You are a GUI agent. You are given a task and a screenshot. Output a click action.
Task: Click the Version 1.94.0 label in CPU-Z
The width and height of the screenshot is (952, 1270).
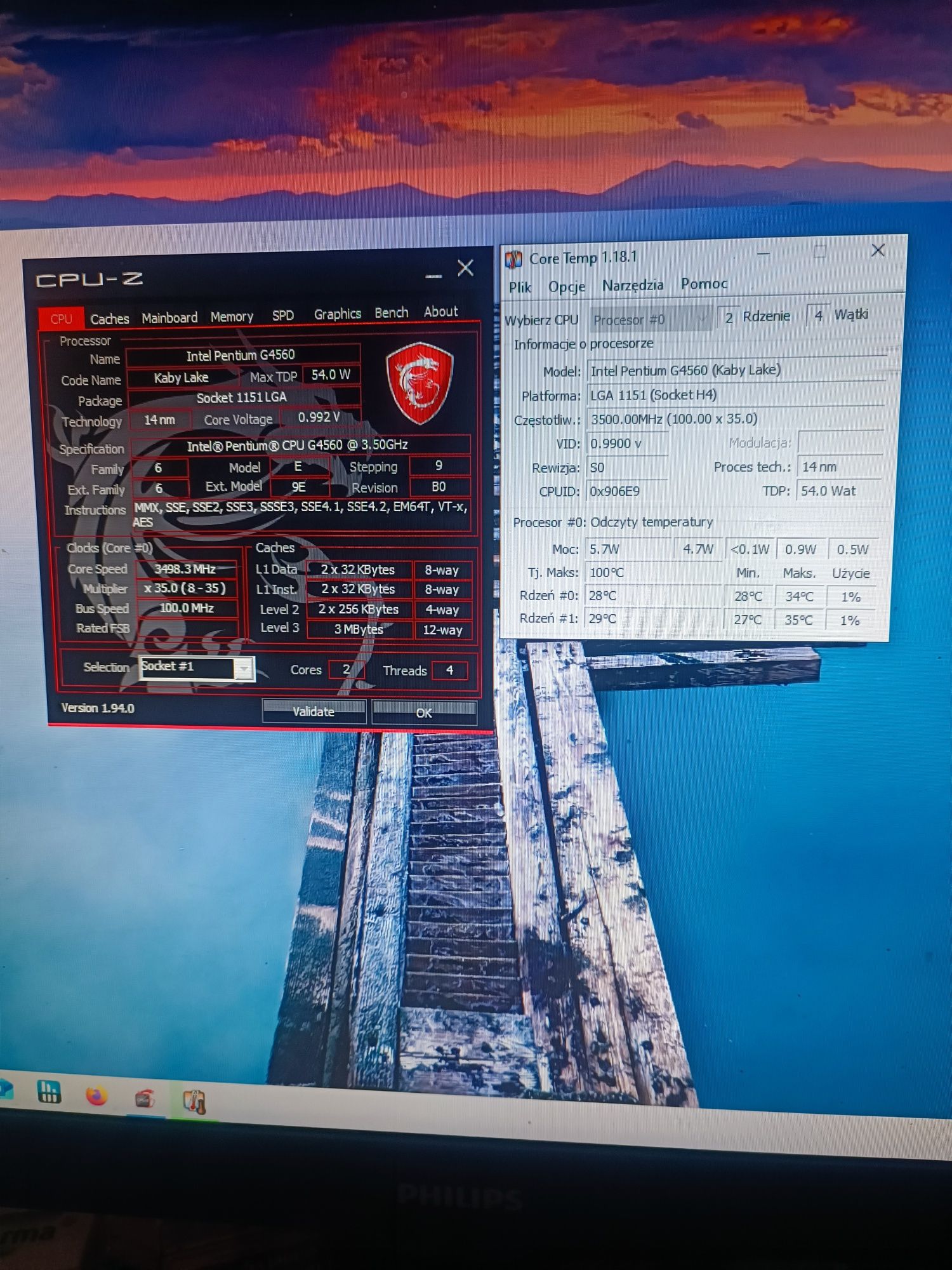click(98, 709)
